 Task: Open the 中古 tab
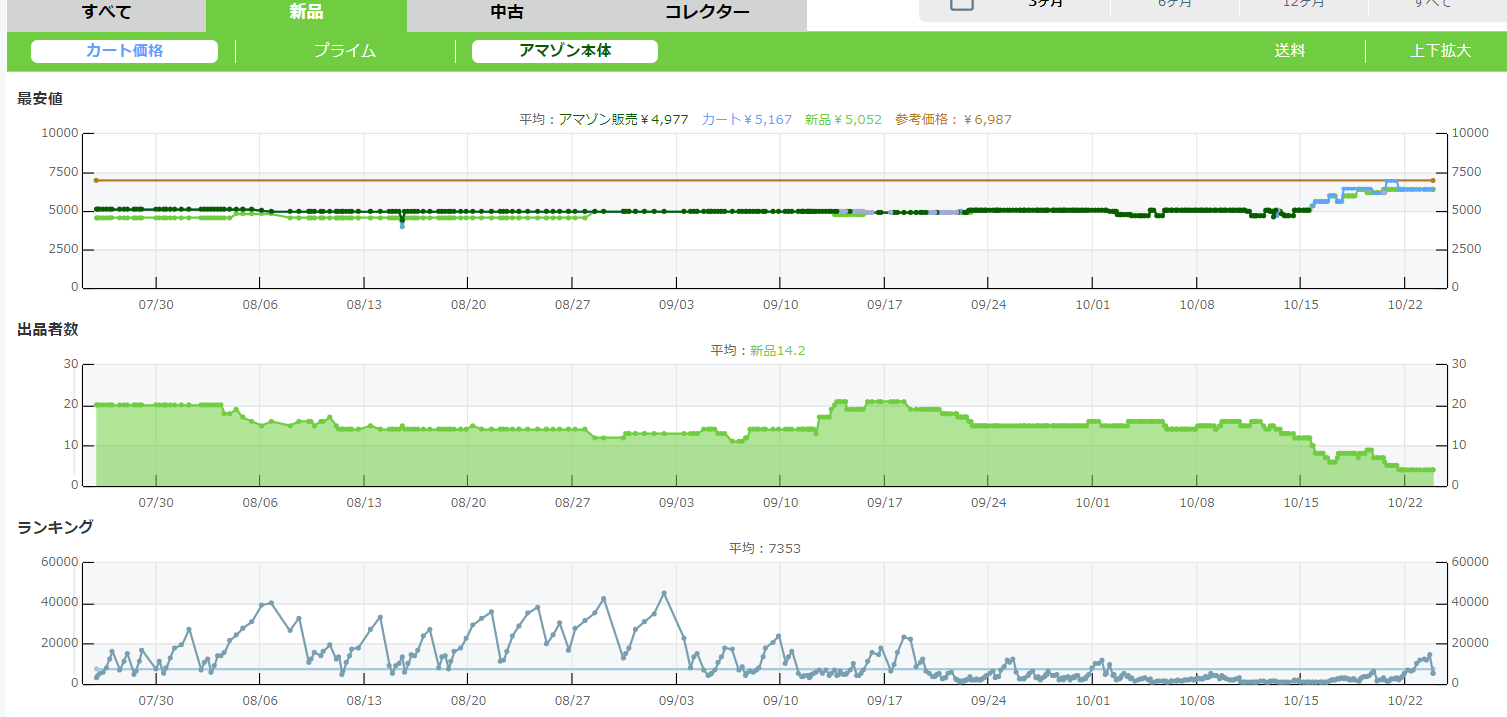coord(507,13)
